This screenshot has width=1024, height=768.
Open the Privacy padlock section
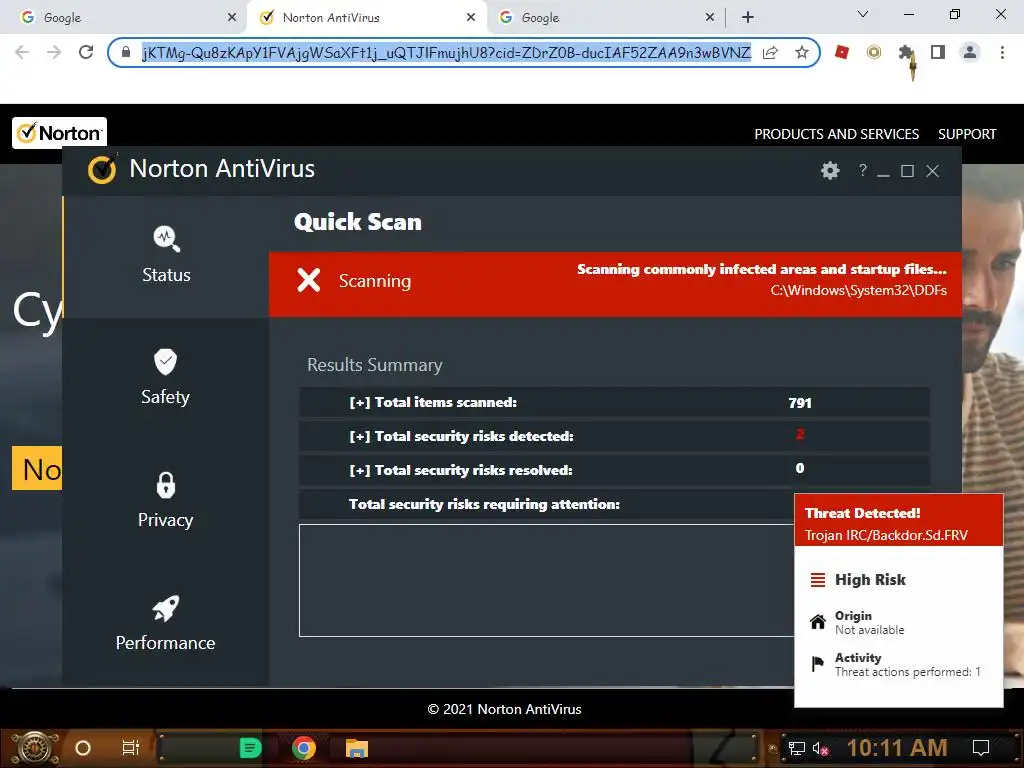165,500
